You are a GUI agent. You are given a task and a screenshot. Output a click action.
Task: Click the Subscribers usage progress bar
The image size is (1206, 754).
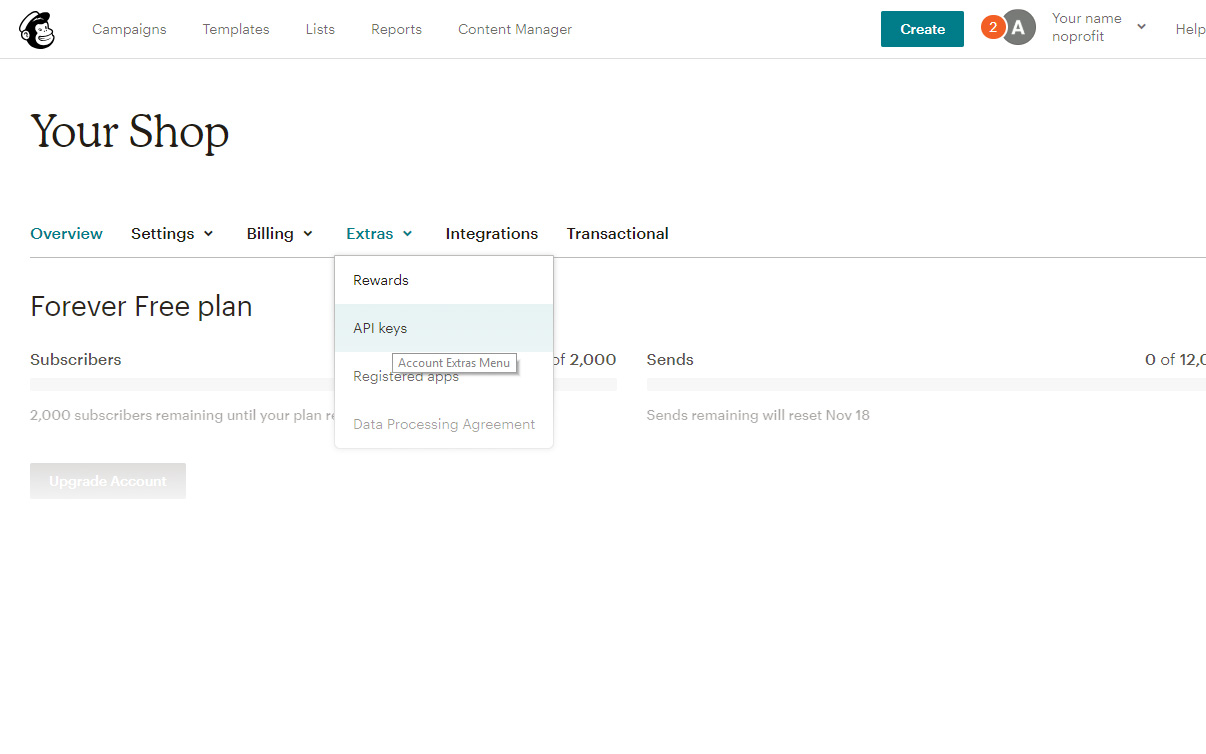coord(323,384)
